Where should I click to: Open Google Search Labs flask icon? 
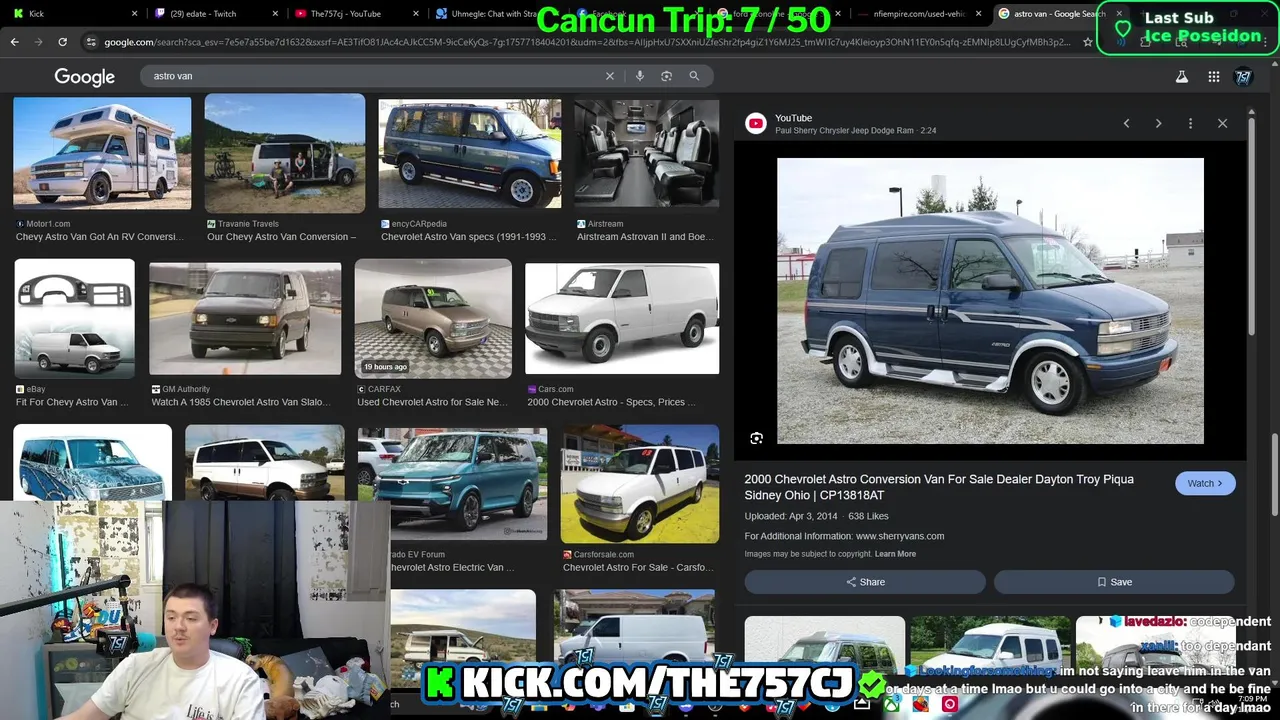pos(1181,77)
